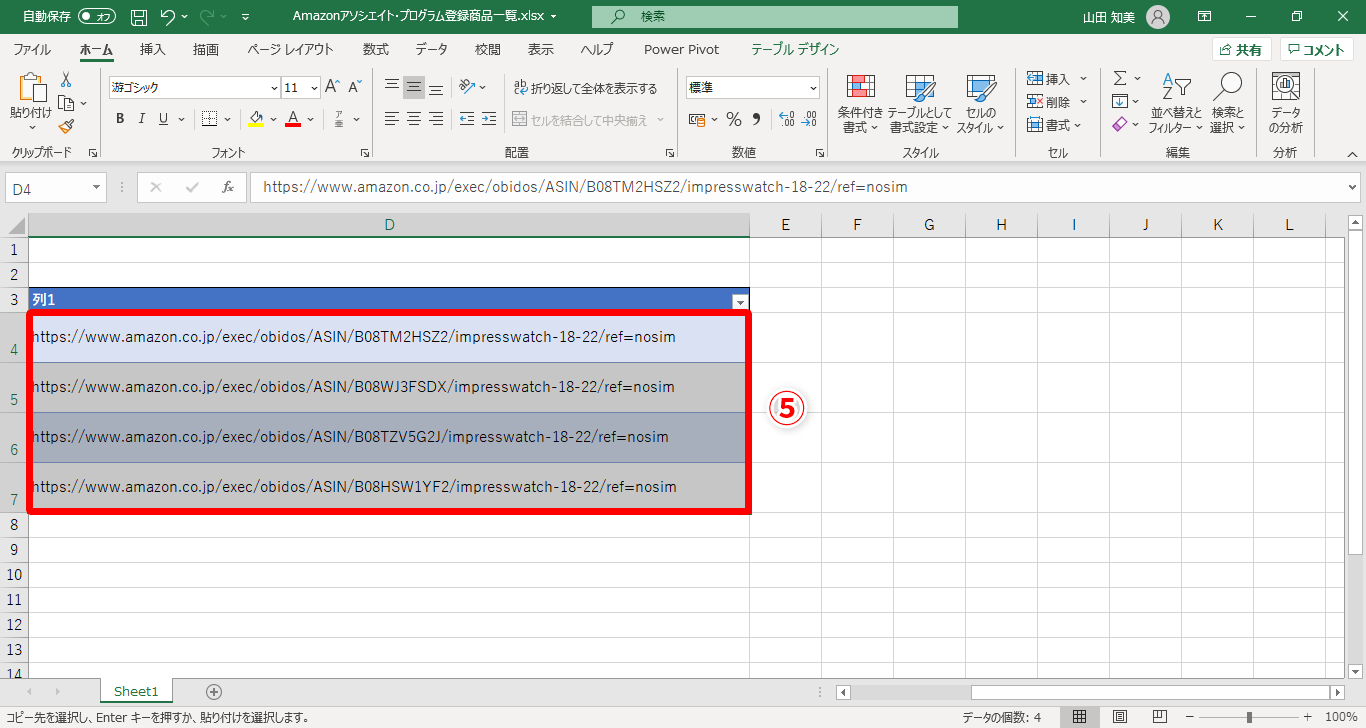Viewport: 1366px width, 728px height.
Task: Open データの分析 (Analyze Data)
Action: click(x=1286, y=103)
